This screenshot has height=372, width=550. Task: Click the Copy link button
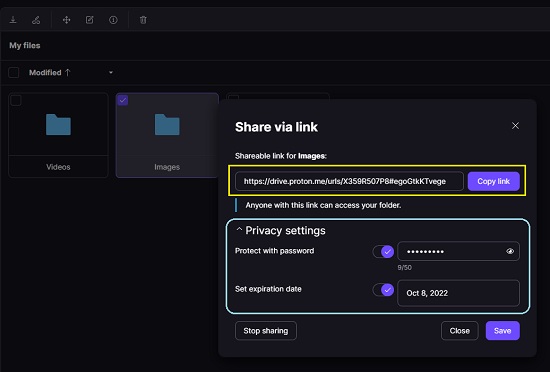pos(493,181)
